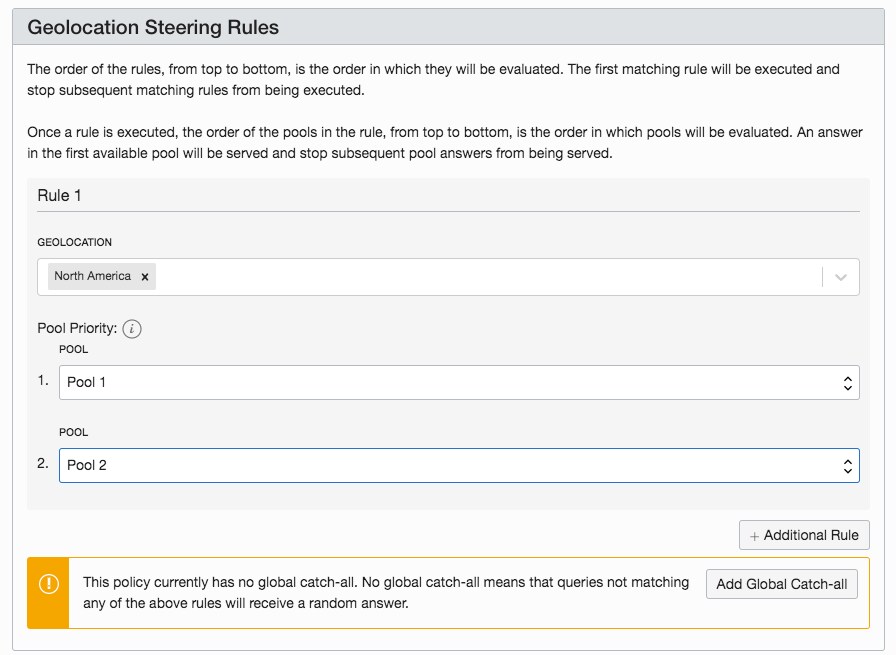
Task: Select the North America tag label
Action: click(92, 276)
